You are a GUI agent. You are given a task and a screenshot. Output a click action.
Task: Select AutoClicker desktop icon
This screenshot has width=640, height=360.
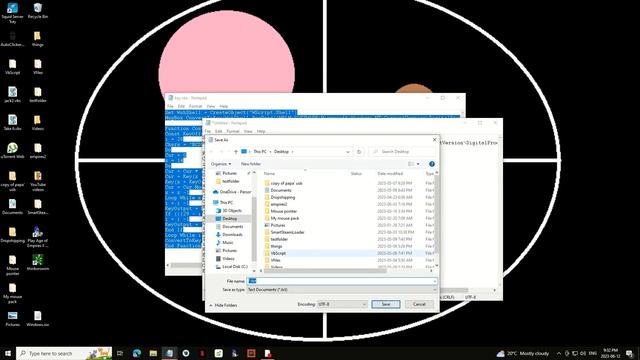click(12, 38)
